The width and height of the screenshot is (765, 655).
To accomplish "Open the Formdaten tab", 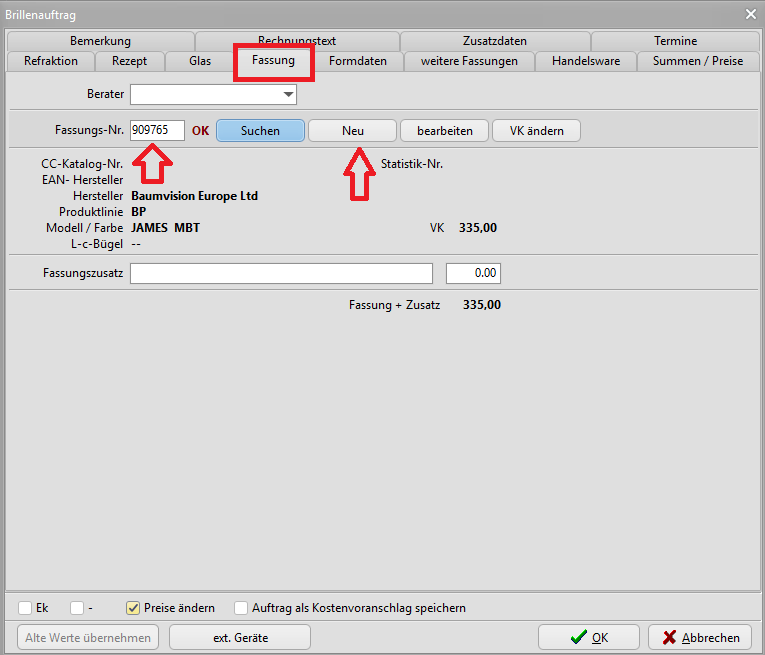I will click(x=358, y=61).
